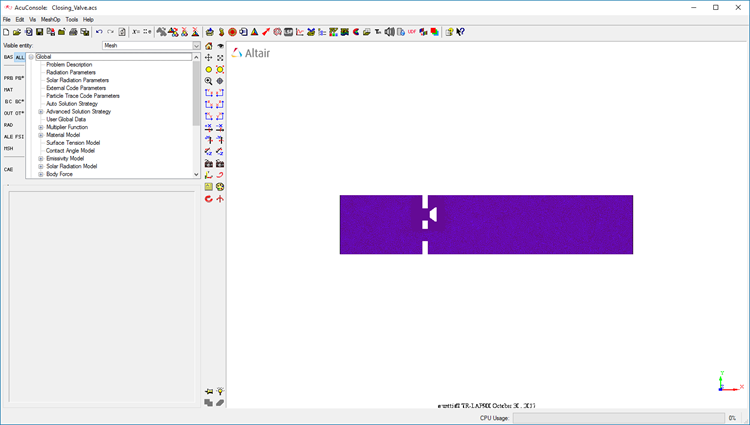Open the Vis menu
This screenshot has height=425, width=750.
[33, 20]
